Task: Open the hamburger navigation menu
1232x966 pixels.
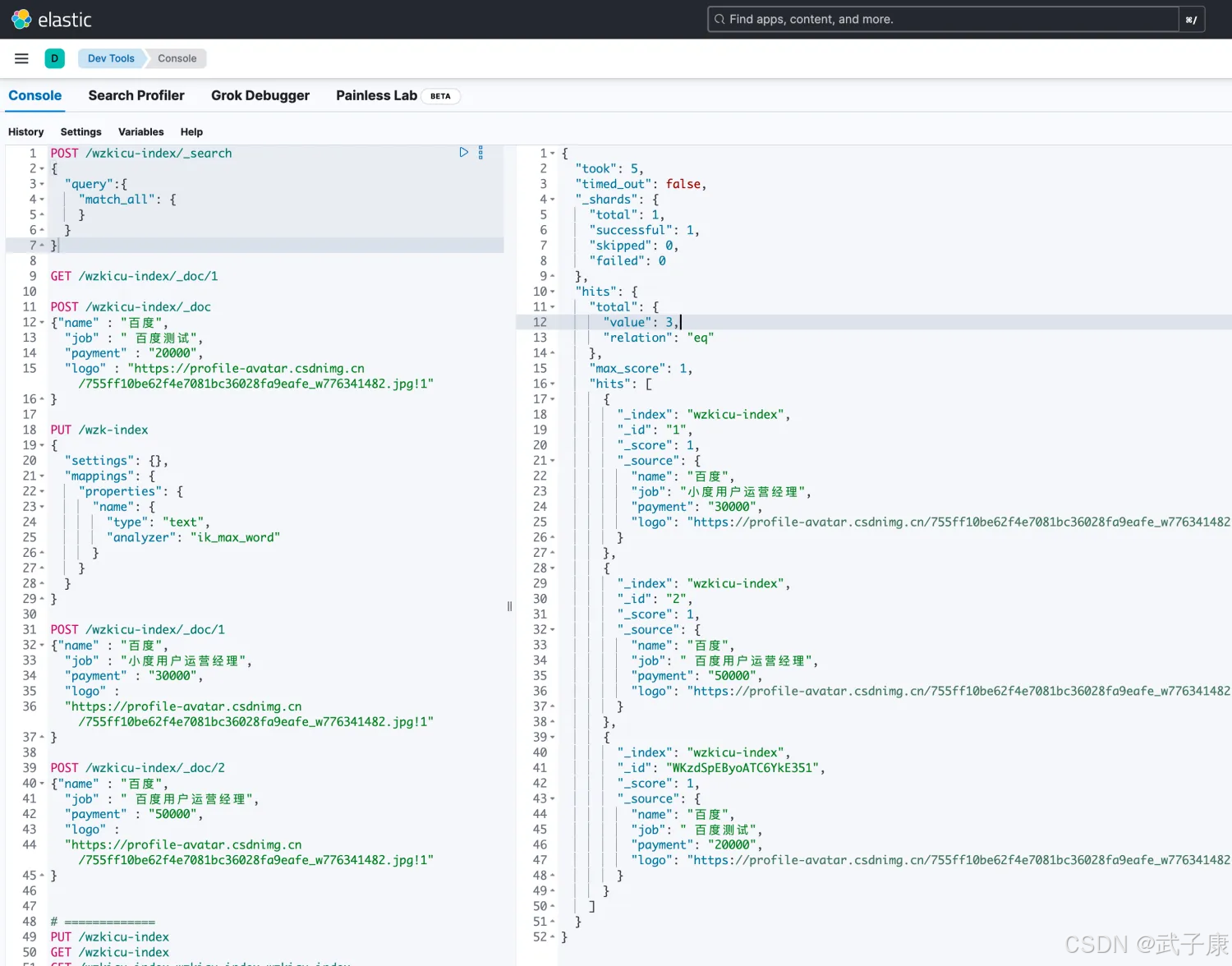Action: 21,58
